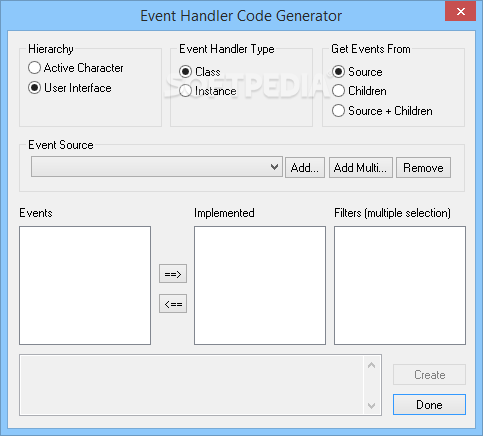Close the Event Handler Code Generator window
The height and width of the screenshot is (436, 483).
tap(461, 11)
